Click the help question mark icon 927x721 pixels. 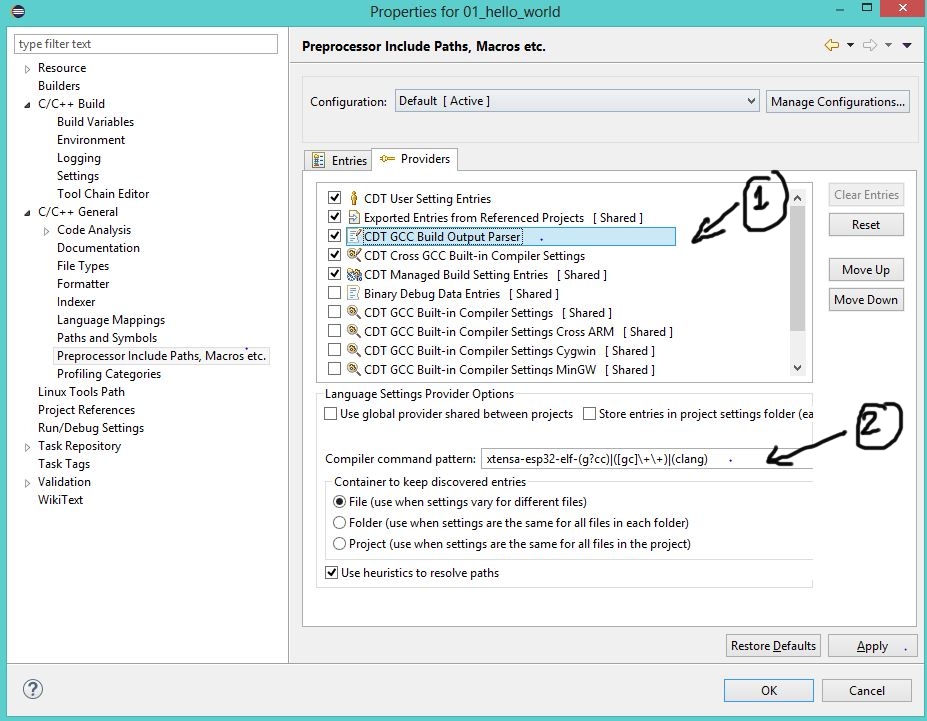[x=33, y=689]
